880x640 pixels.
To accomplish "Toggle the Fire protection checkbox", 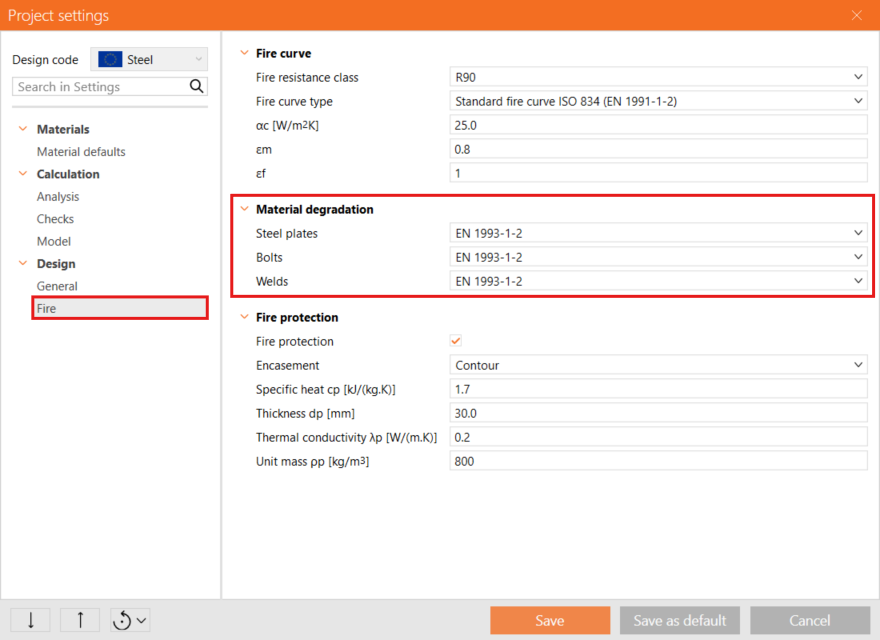I will pyautogui.click(x=457, y=341).
